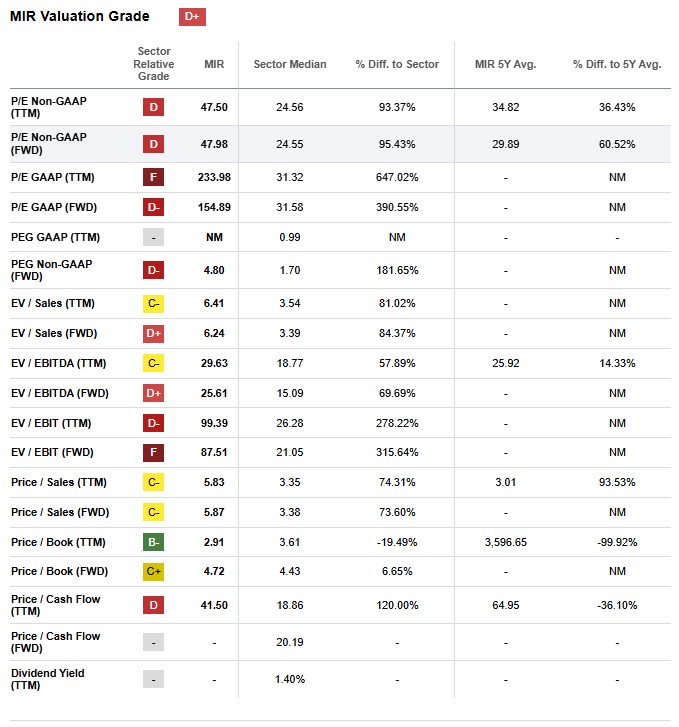Image resolution: width=679 pixels, height=727 pixels.
Task: Click the D grade badge for Price / Cash Flow (TTM)
Action: pyautogui.click(x=154, y=606)
